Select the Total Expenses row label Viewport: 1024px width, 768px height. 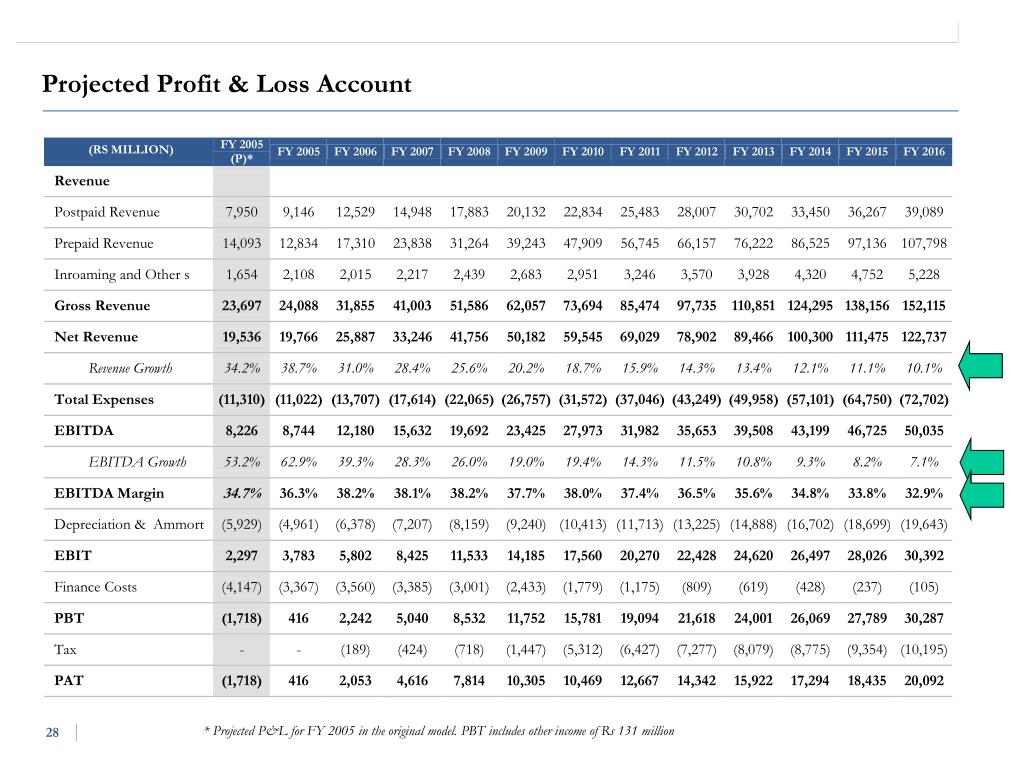pyautogui.click(x=104, y=400)
